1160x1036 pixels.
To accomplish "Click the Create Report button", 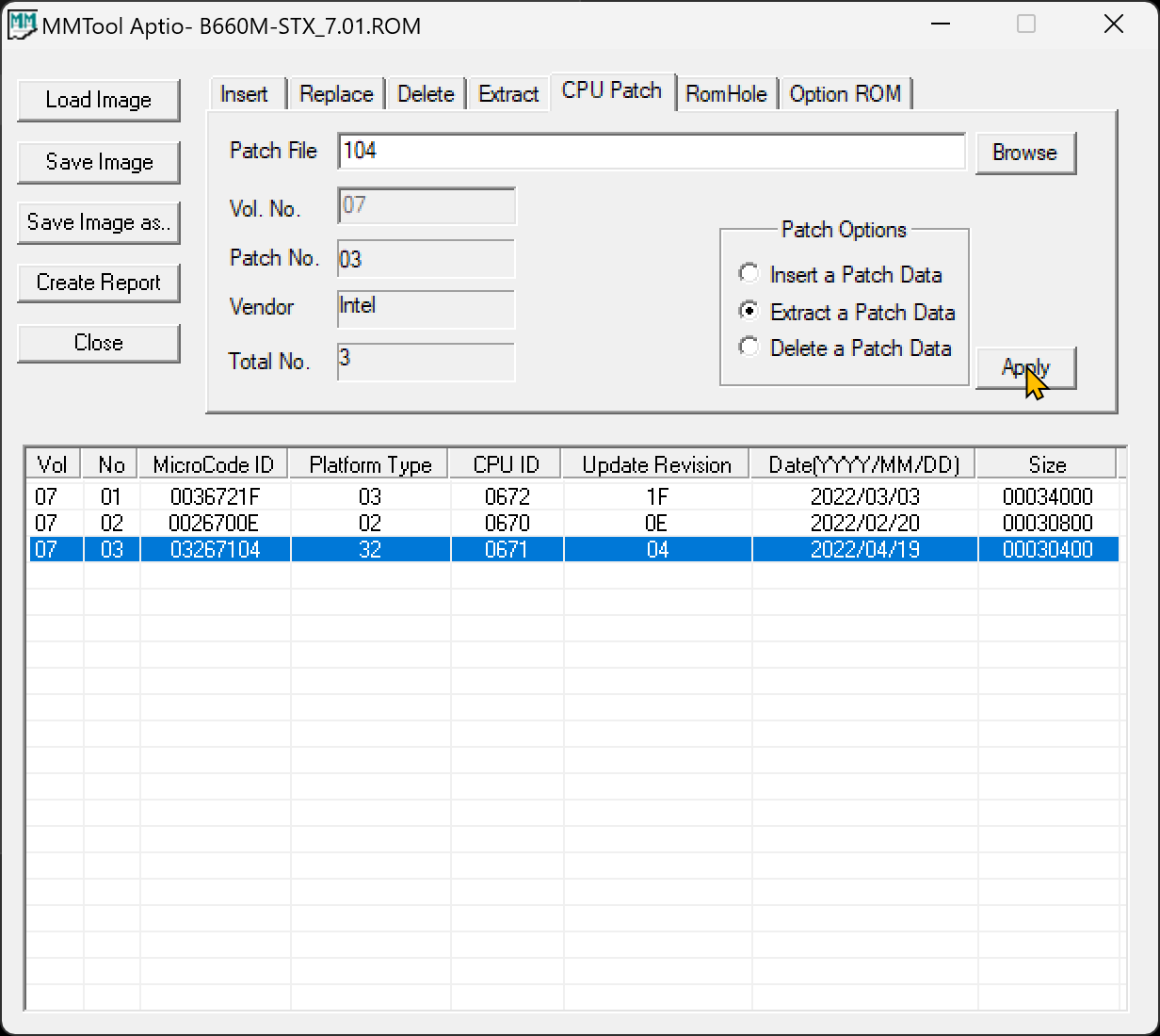I will 99,283.
